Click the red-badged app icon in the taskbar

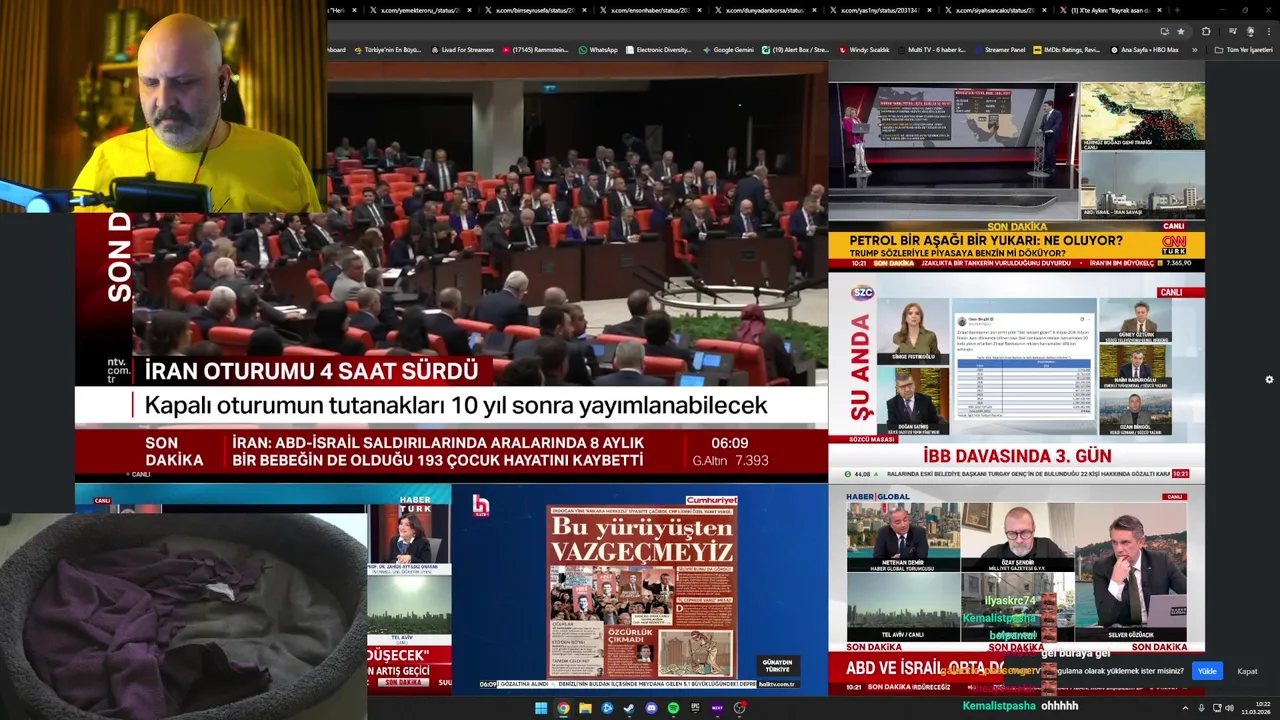pos(740,708)
